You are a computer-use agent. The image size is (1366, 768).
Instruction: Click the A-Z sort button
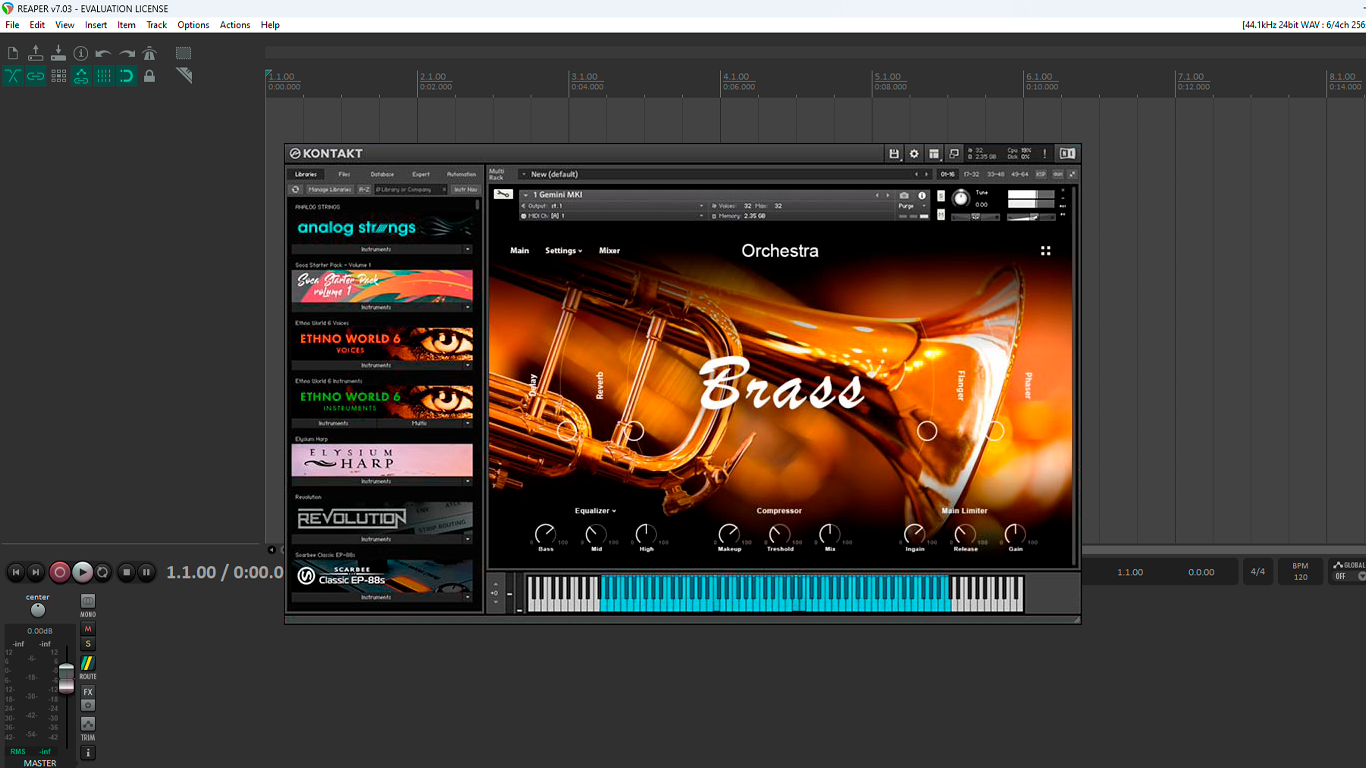click(x=364, y=189)
